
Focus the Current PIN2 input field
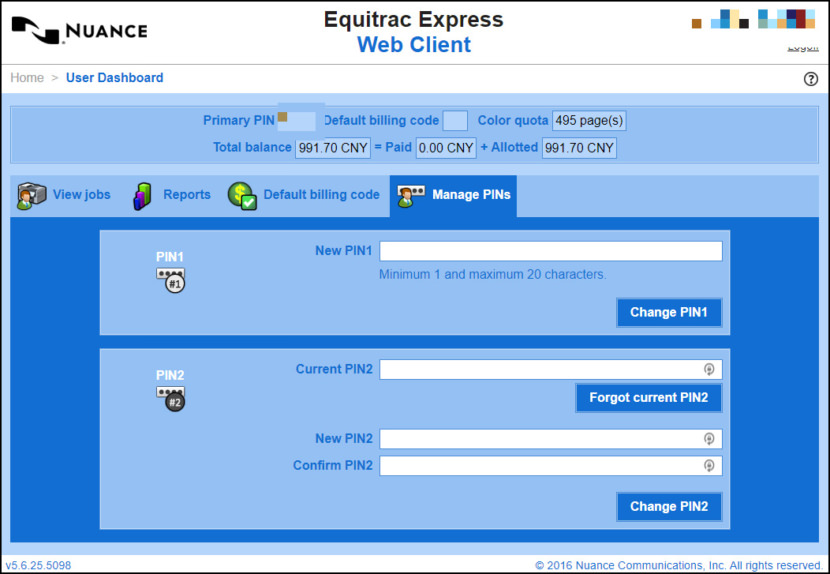pos(551,369)
